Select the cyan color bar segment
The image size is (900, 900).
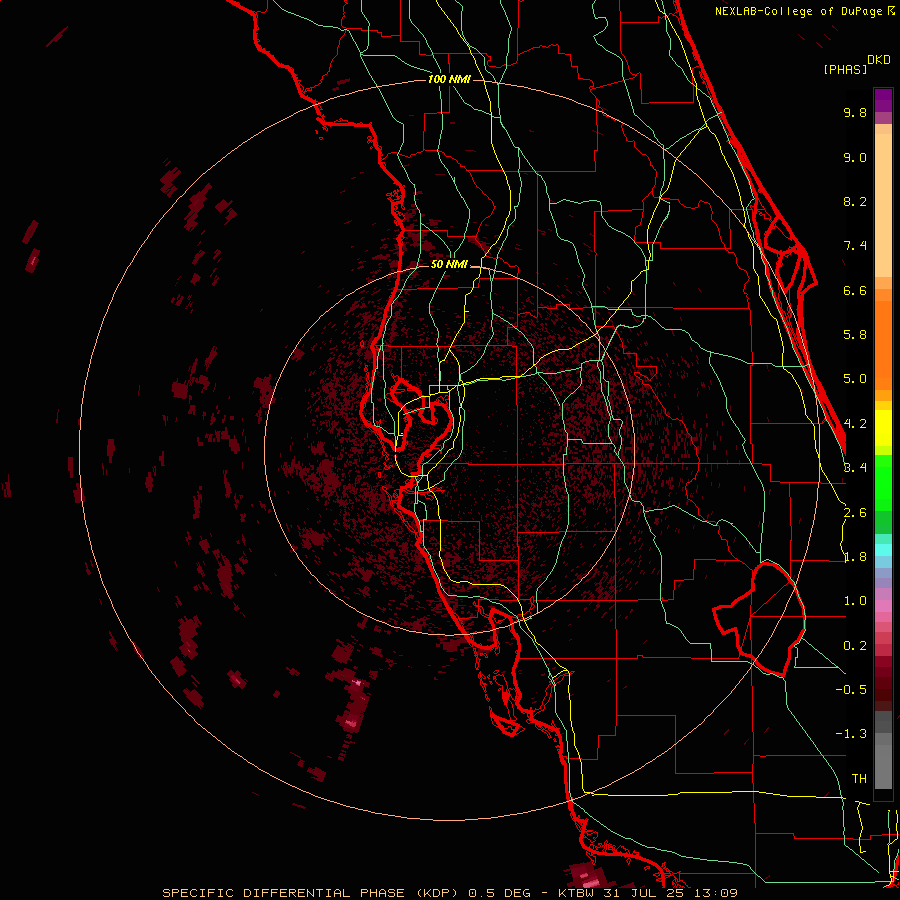(883, 550)
